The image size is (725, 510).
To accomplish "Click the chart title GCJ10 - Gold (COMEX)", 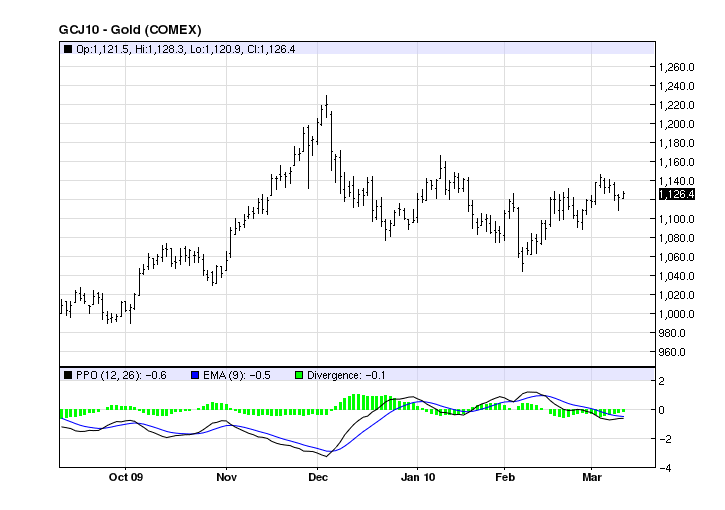I will click(x=130, y=30).
